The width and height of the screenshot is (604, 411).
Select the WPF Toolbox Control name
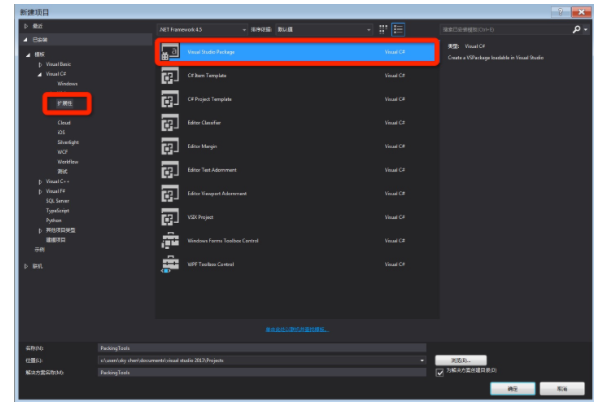click(211, 264)
